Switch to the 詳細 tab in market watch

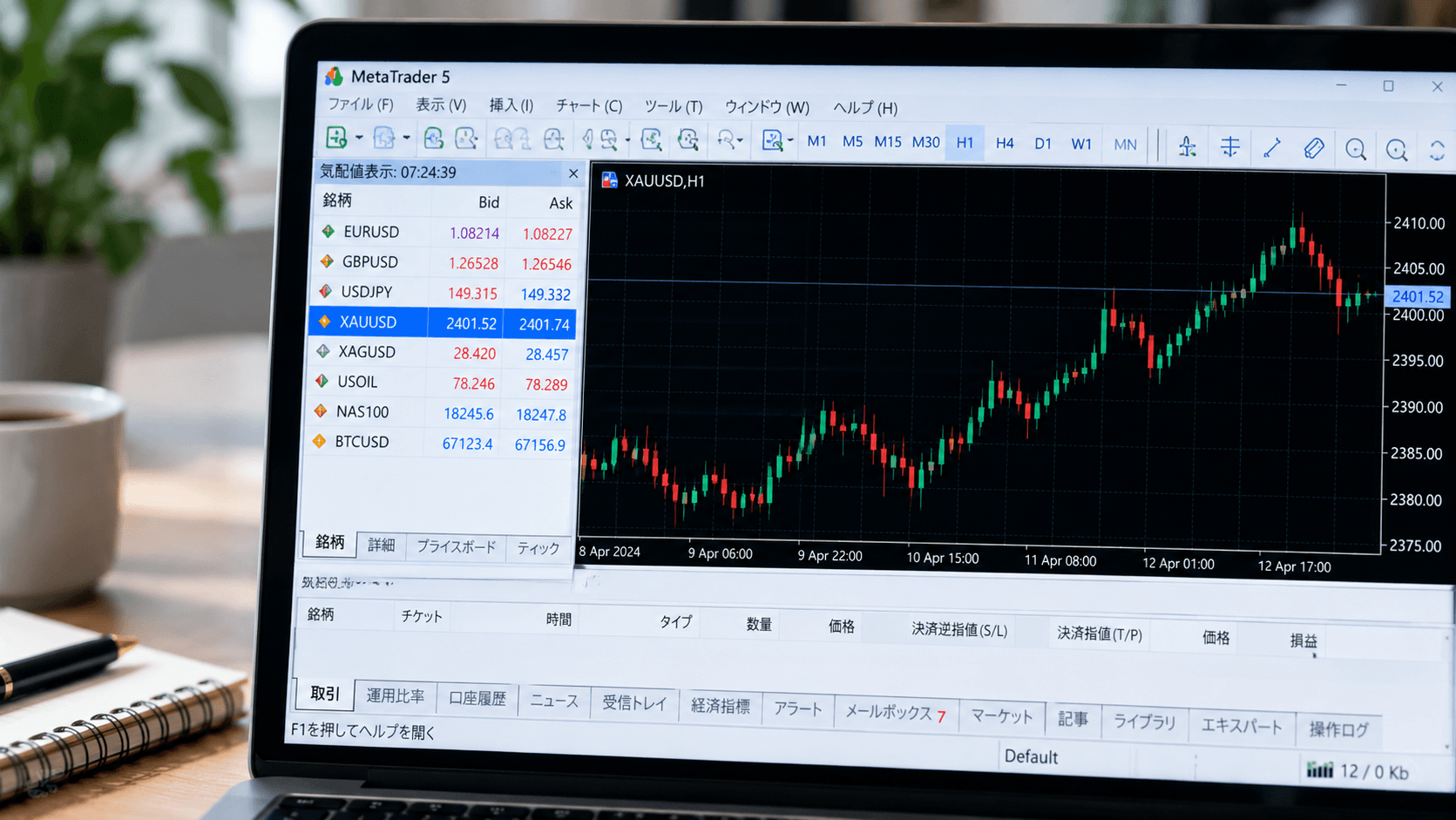click(x=381, y=545)
